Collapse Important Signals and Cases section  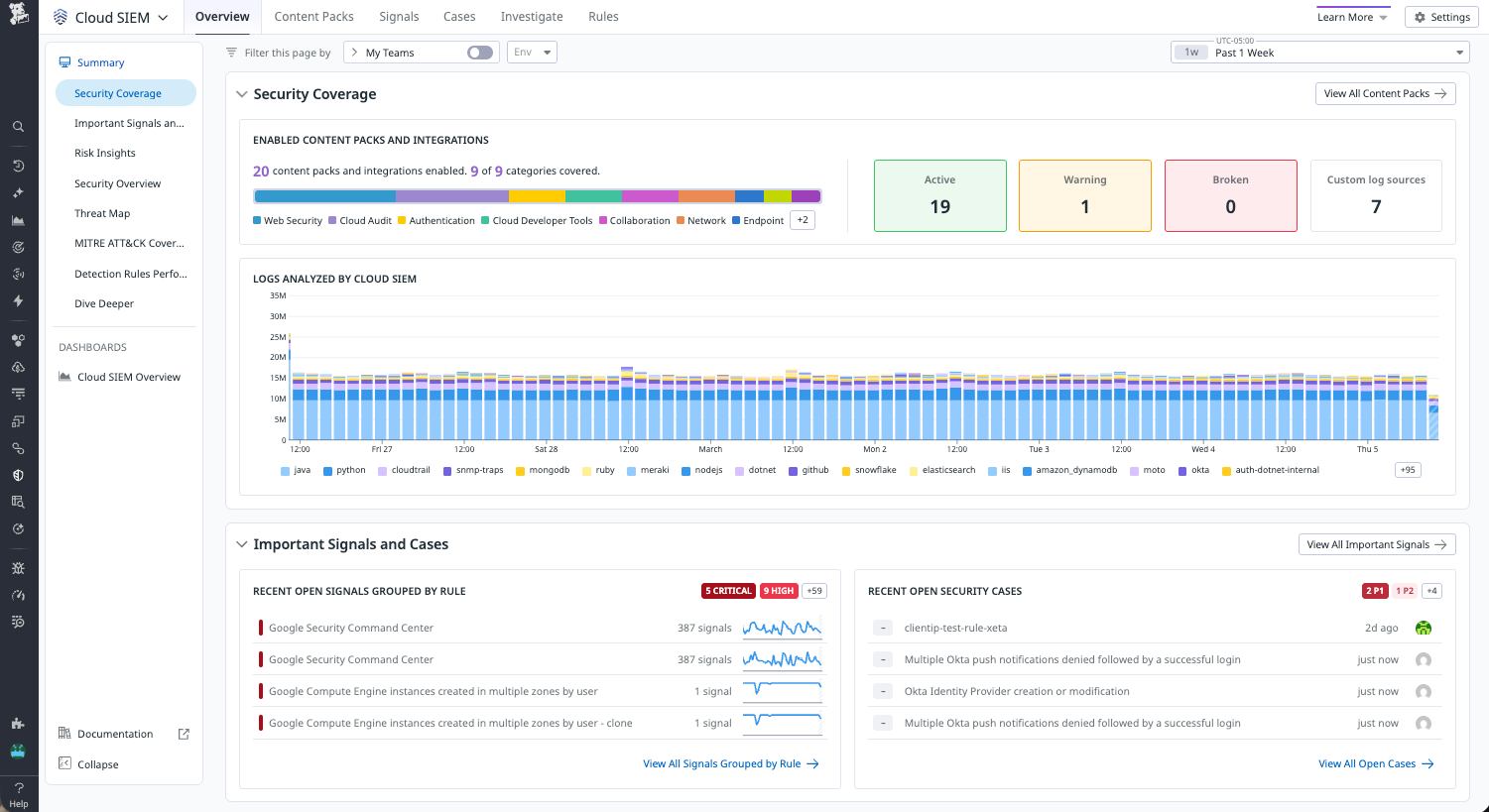point(241,544)
